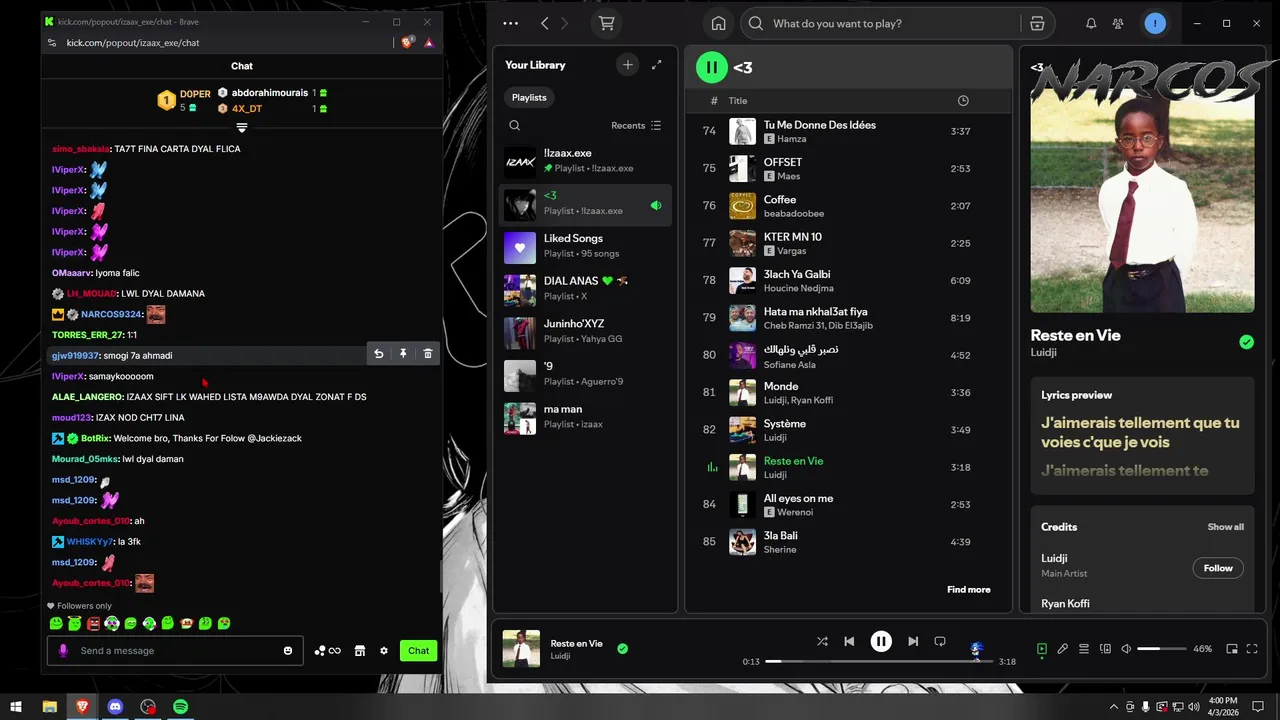Open the Juninho'XYZ playlist
Image resolution: width=1280 pixels, height=720 pixels.
click(585, 331)
